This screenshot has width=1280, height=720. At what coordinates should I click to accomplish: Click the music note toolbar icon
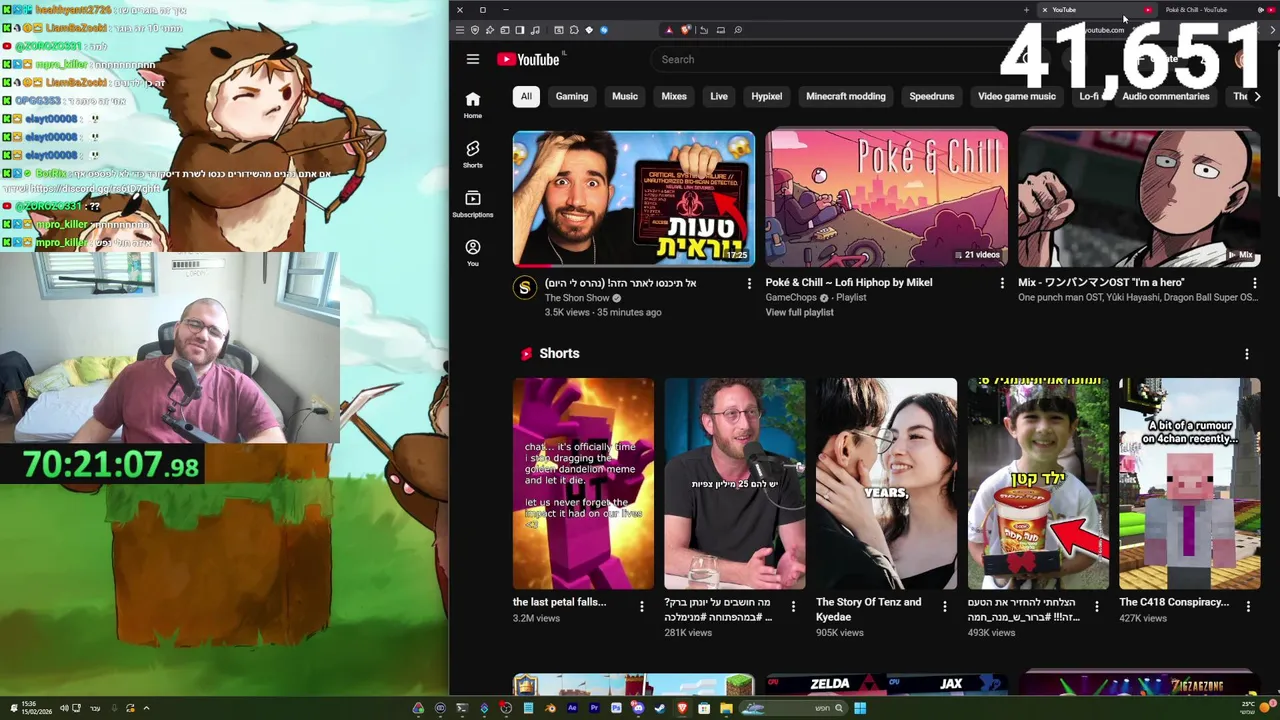535,30
